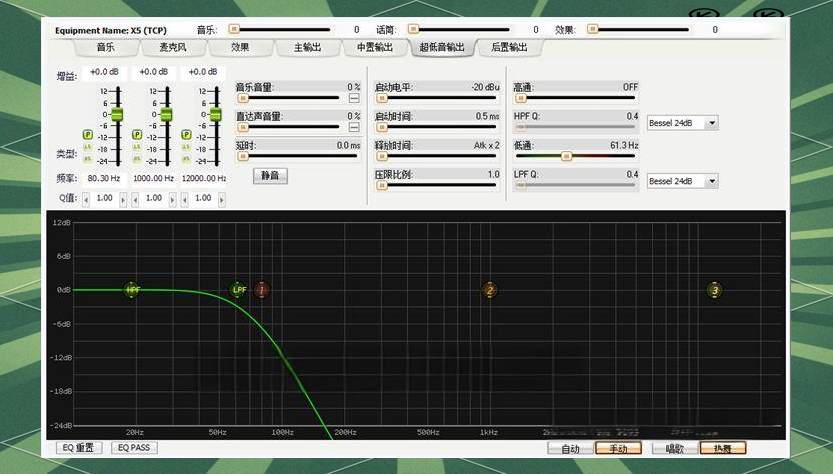
Task: Click EQ band 1 node on the graph
Action: click(x=262, y=290)
